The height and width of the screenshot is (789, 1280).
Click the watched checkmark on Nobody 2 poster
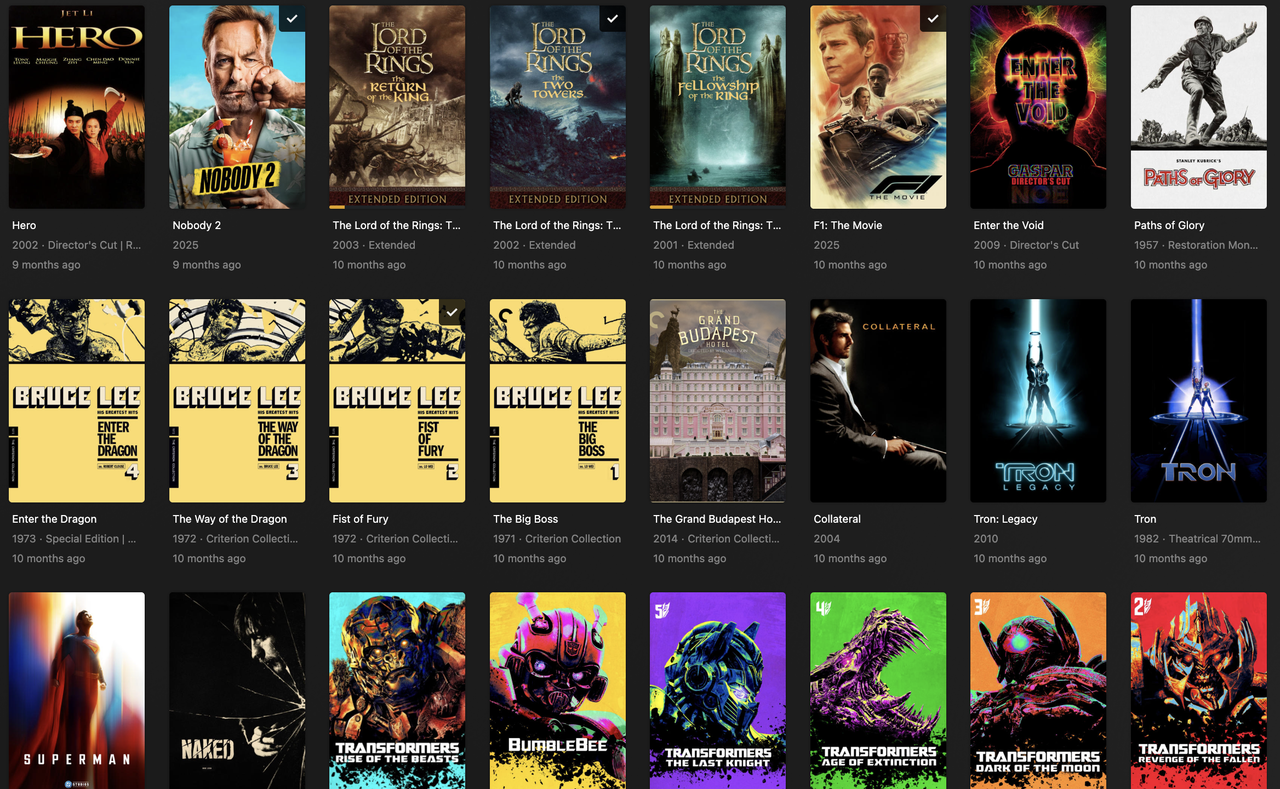292,19
